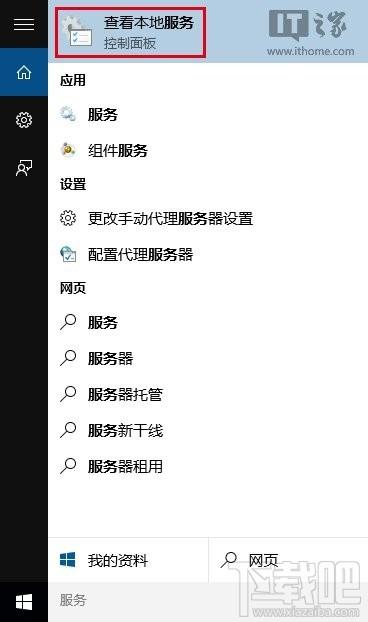Search the web for 服务器
368x622 pixels.
208,358
